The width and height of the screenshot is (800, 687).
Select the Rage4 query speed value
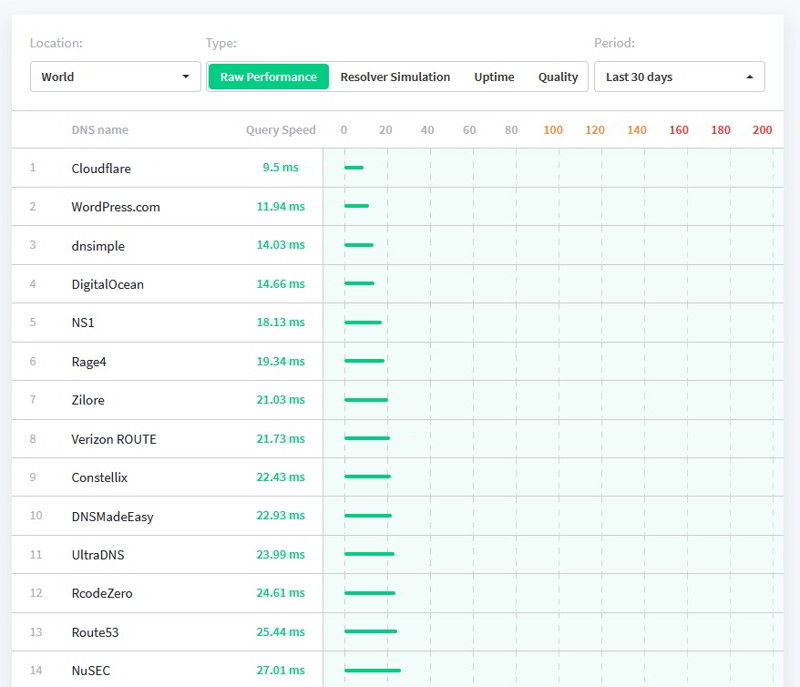point(280,361)
